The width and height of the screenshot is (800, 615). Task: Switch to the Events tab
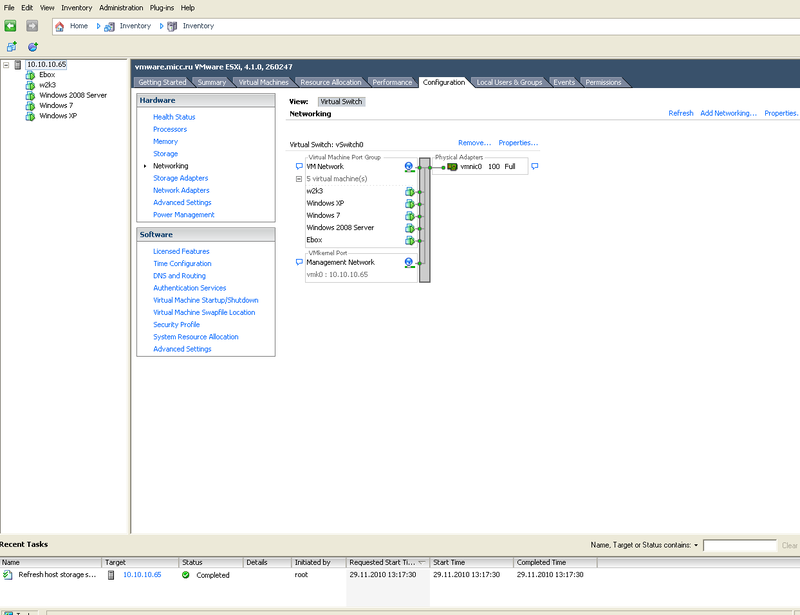564,82
